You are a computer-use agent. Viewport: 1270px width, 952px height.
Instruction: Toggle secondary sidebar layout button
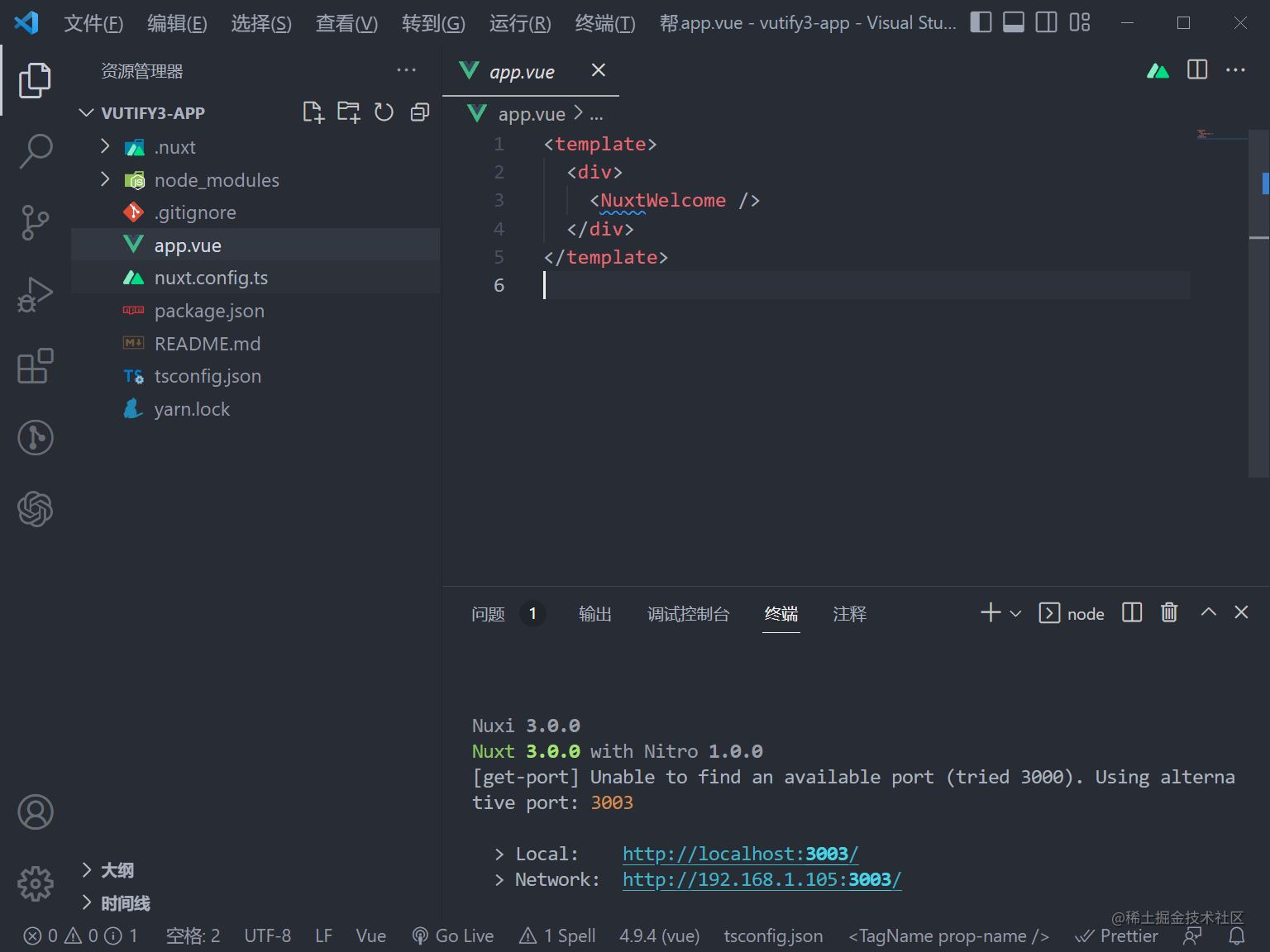click(x=1047, y=22)
